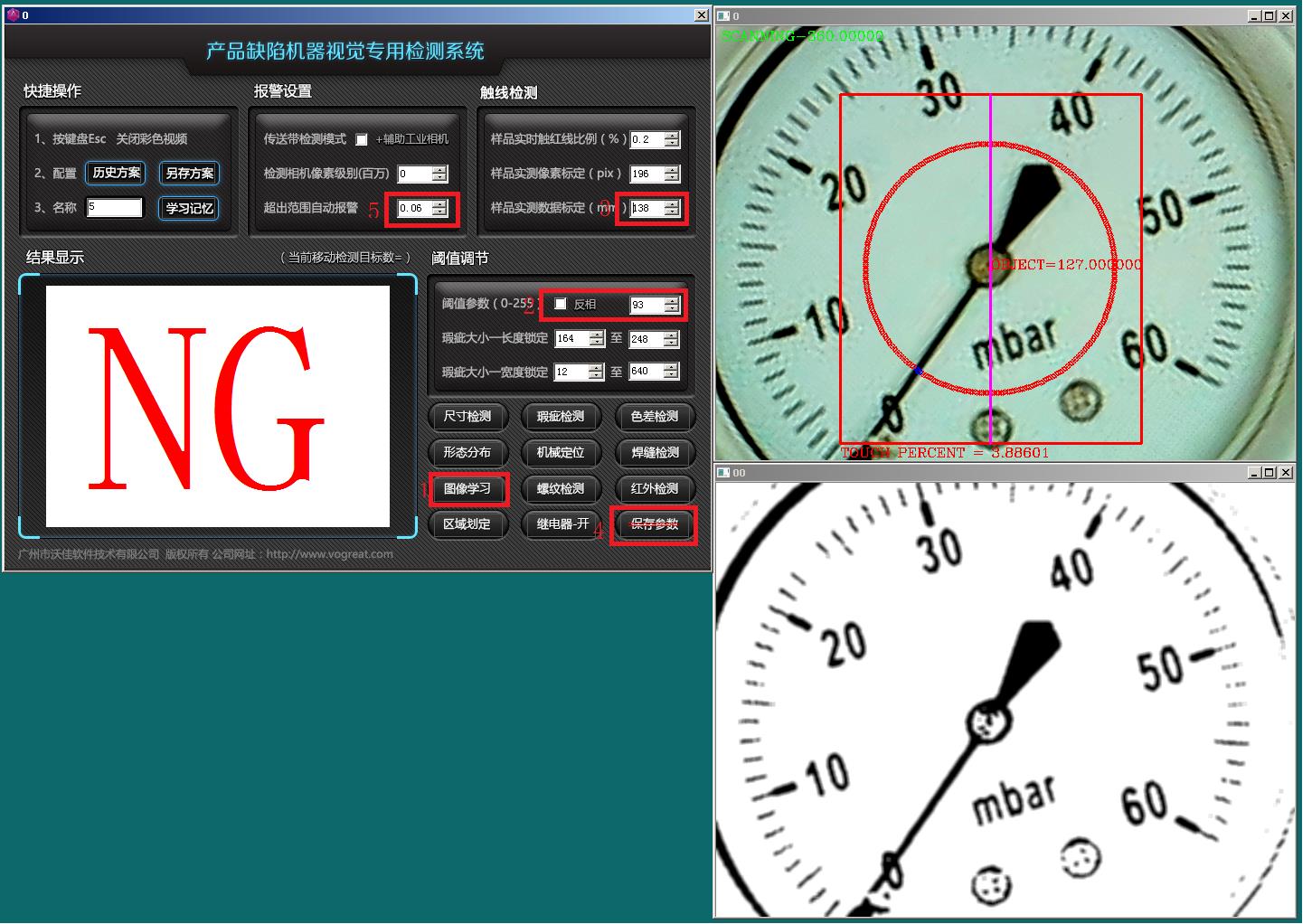Viewport: 1312px width, 924px height.
Task: Start 尺寸检测 size detection
Action: [x=467, y=417]
